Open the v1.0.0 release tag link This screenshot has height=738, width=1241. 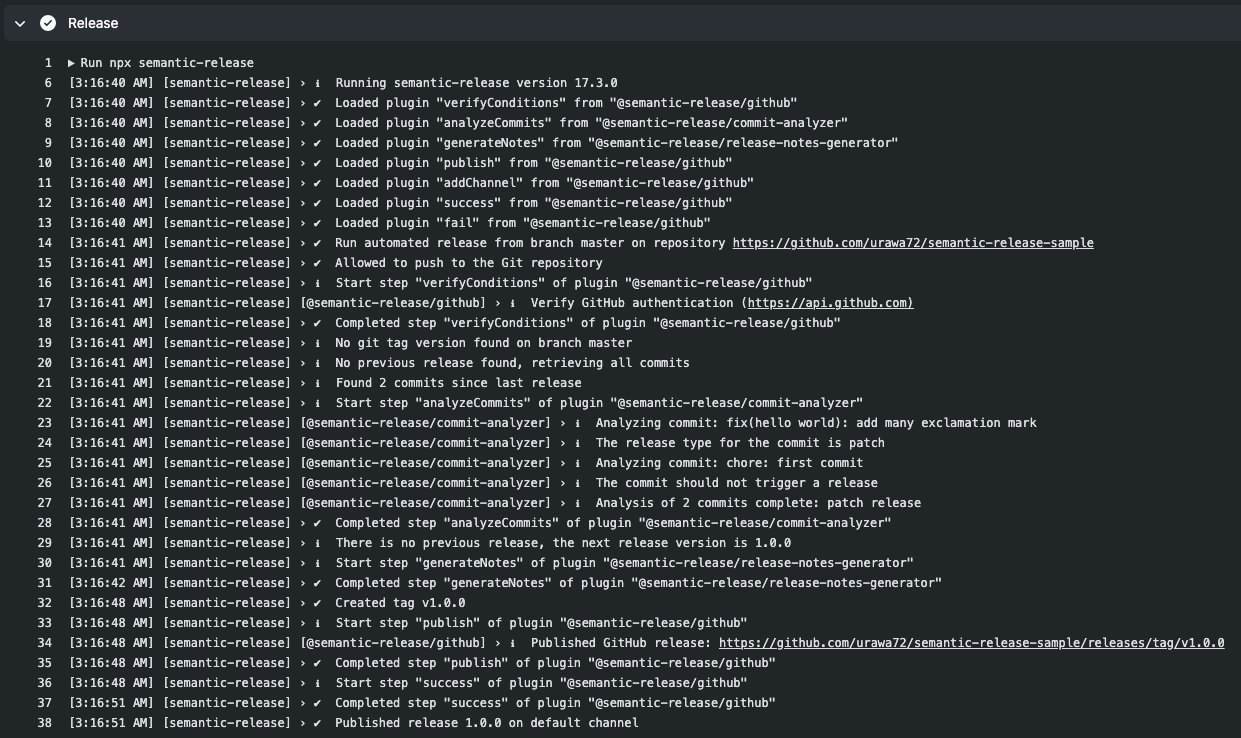click(x=970, y=643)
